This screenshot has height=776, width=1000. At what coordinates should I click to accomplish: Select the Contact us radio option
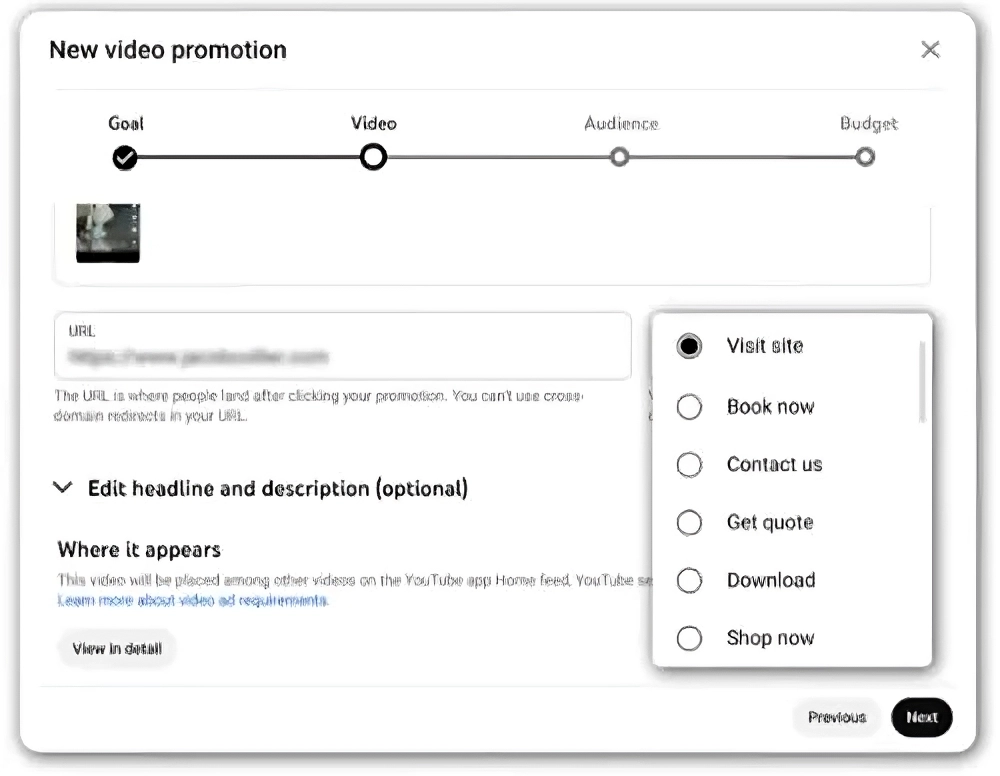point(689,465)
